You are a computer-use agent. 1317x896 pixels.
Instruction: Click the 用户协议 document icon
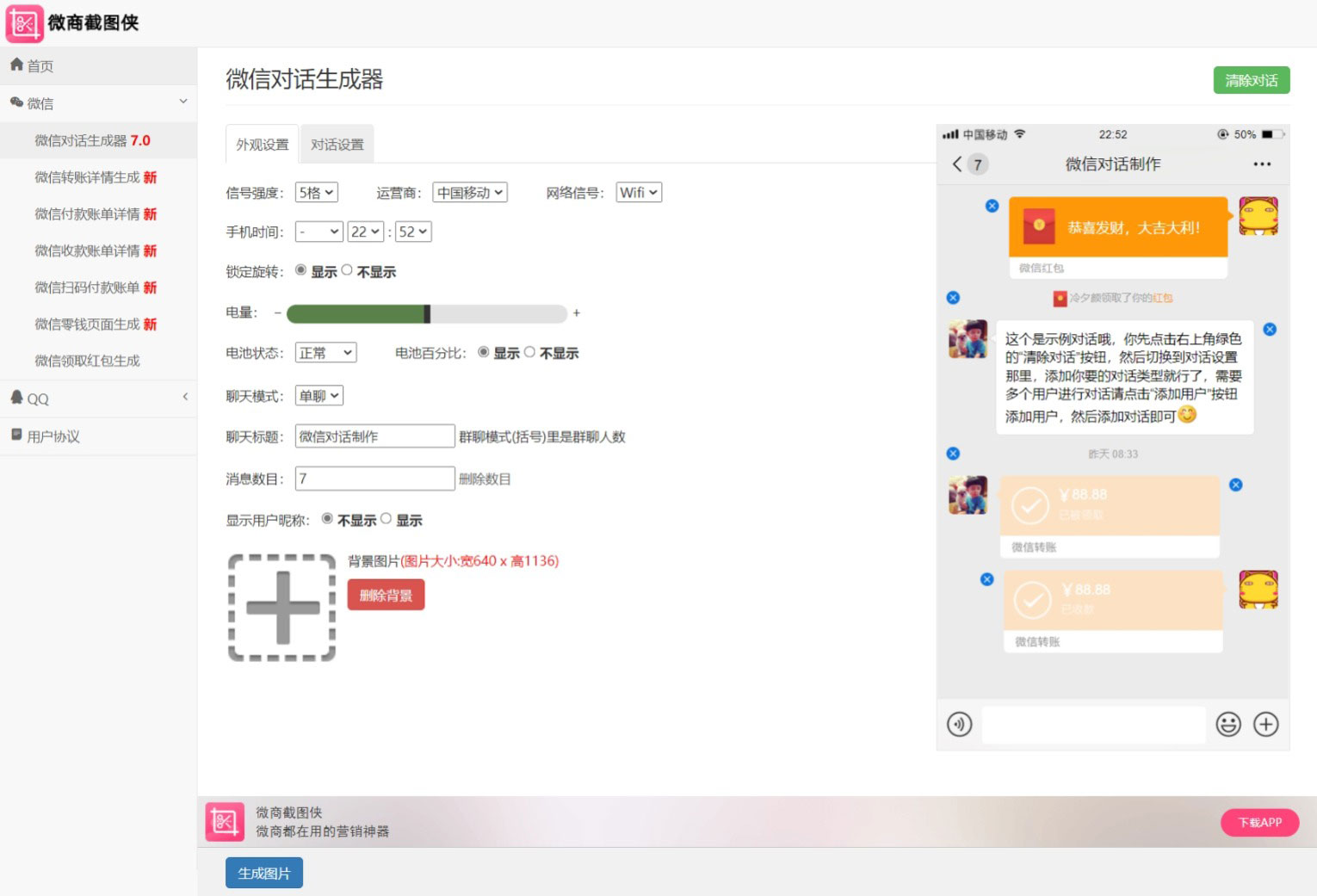tap(16, 435)
